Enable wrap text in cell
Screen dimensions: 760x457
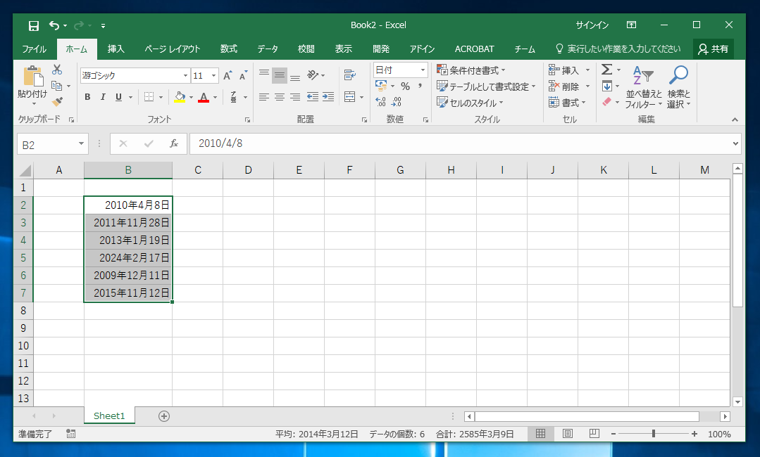pyautogui.click(x=349, y=75)
